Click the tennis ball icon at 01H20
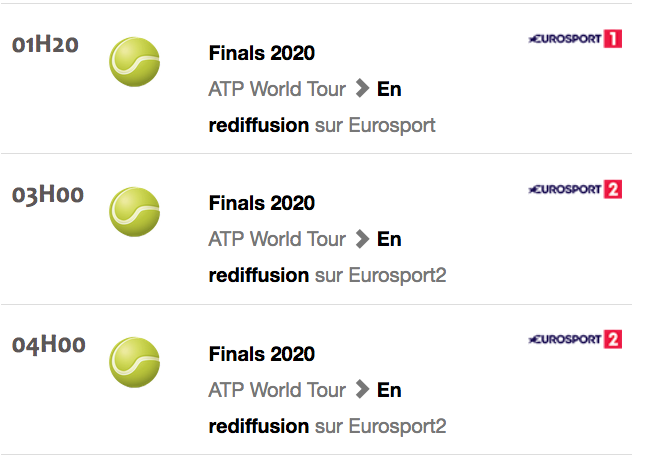The image size is (665, 459). coord(134,62)
